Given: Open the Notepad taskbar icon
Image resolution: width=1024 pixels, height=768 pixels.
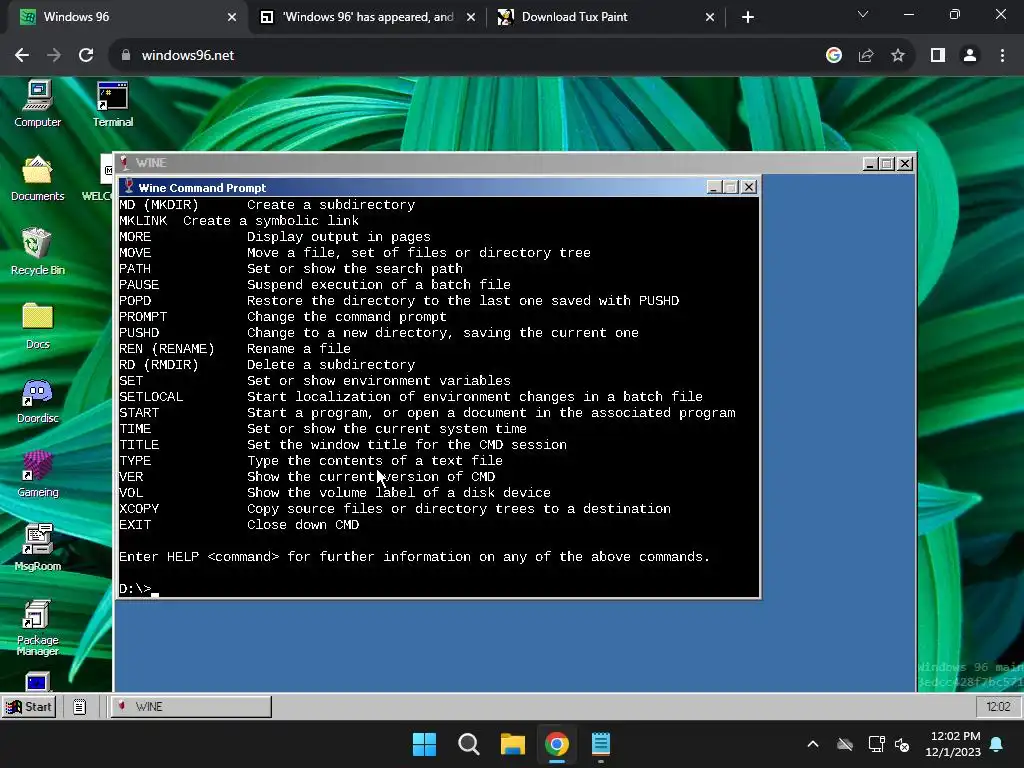Looking at the screenshot, I should click(601, 744).
